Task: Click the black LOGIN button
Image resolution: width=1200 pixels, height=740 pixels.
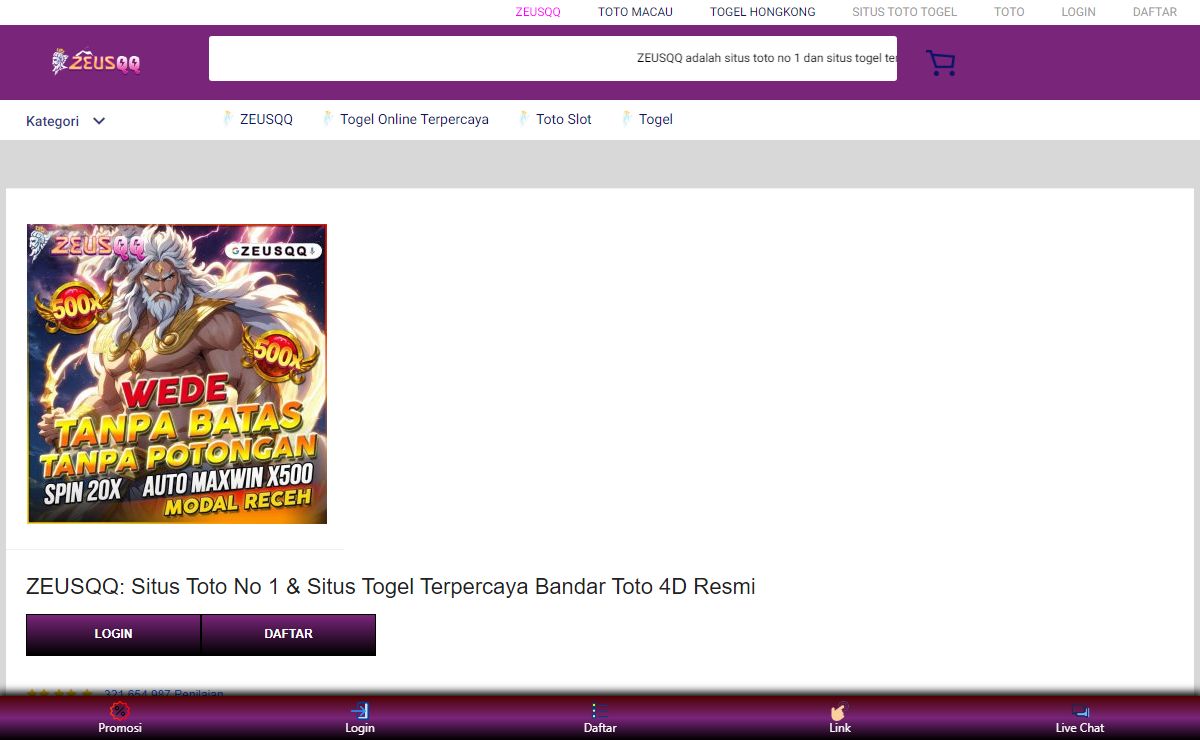Action: [113, 634]
